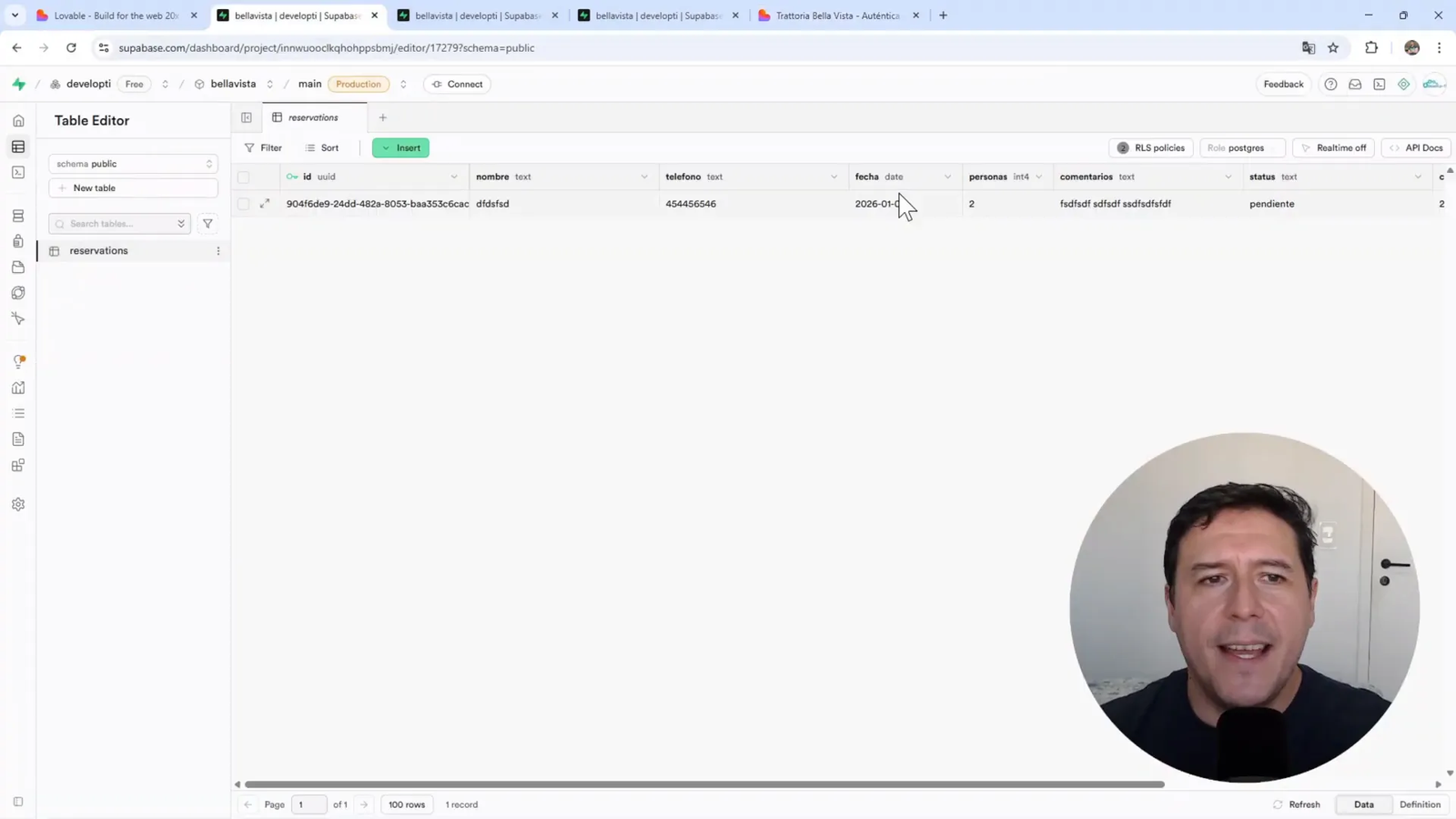Click the Connect button
Screen dimensions: 1456x819
[458, 84]
